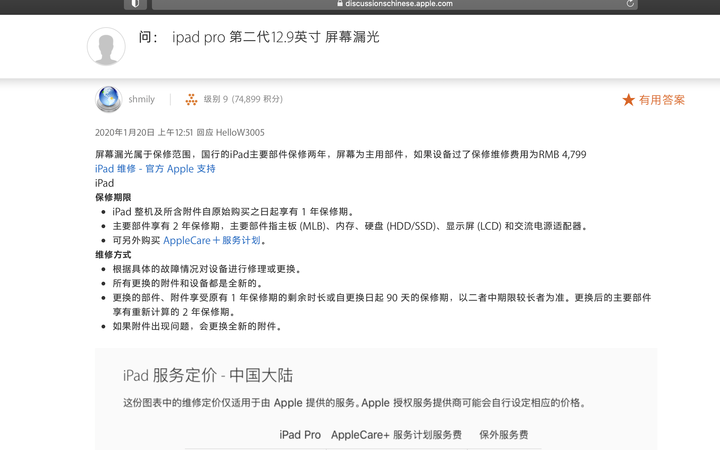Click the 维修方式 heading
720x450 pixels.
tap(113, 255)
